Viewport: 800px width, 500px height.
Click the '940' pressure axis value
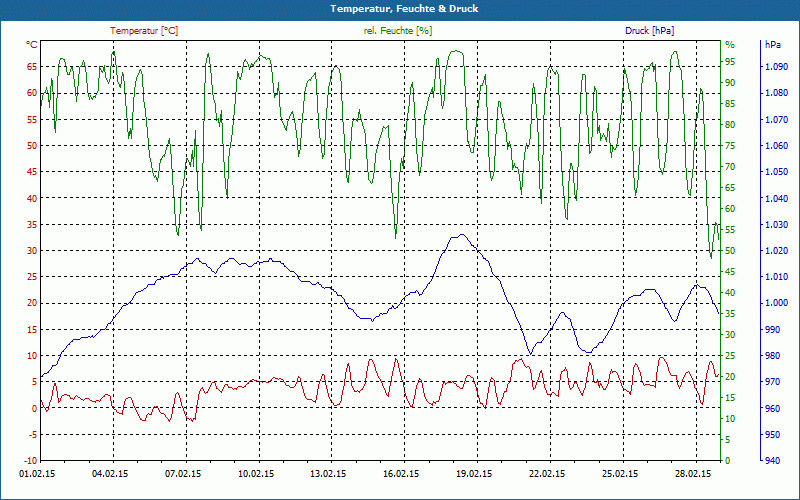coord(773,461)
